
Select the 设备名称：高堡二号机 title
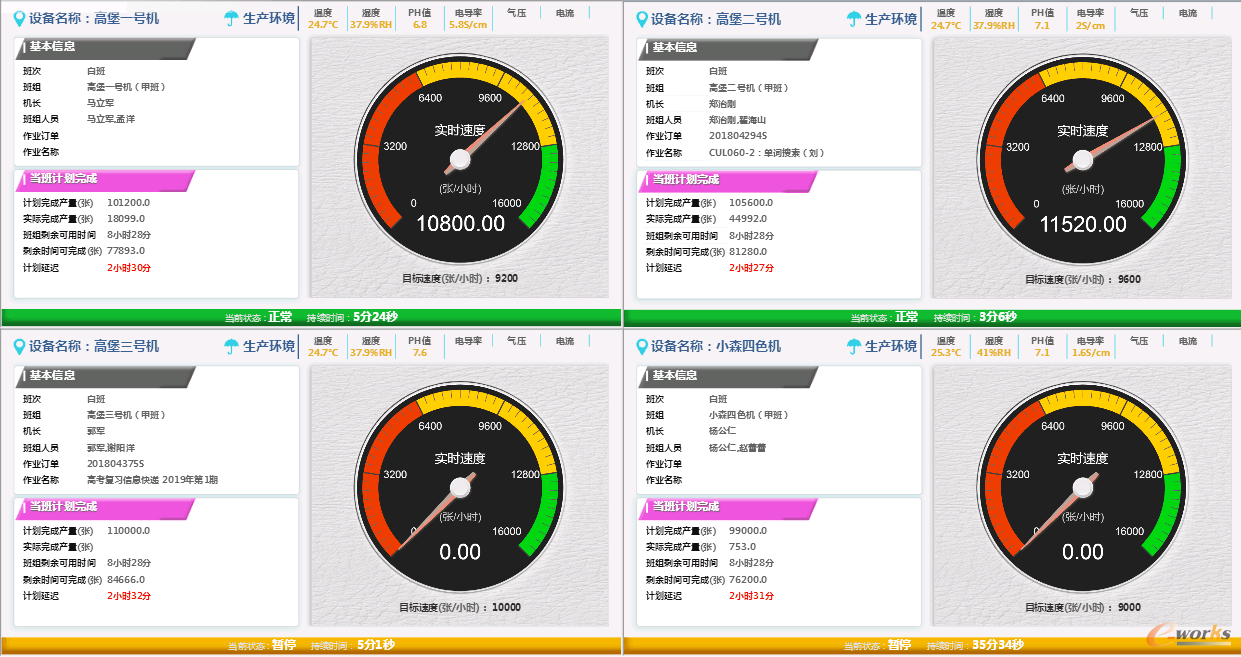[716, 19]
